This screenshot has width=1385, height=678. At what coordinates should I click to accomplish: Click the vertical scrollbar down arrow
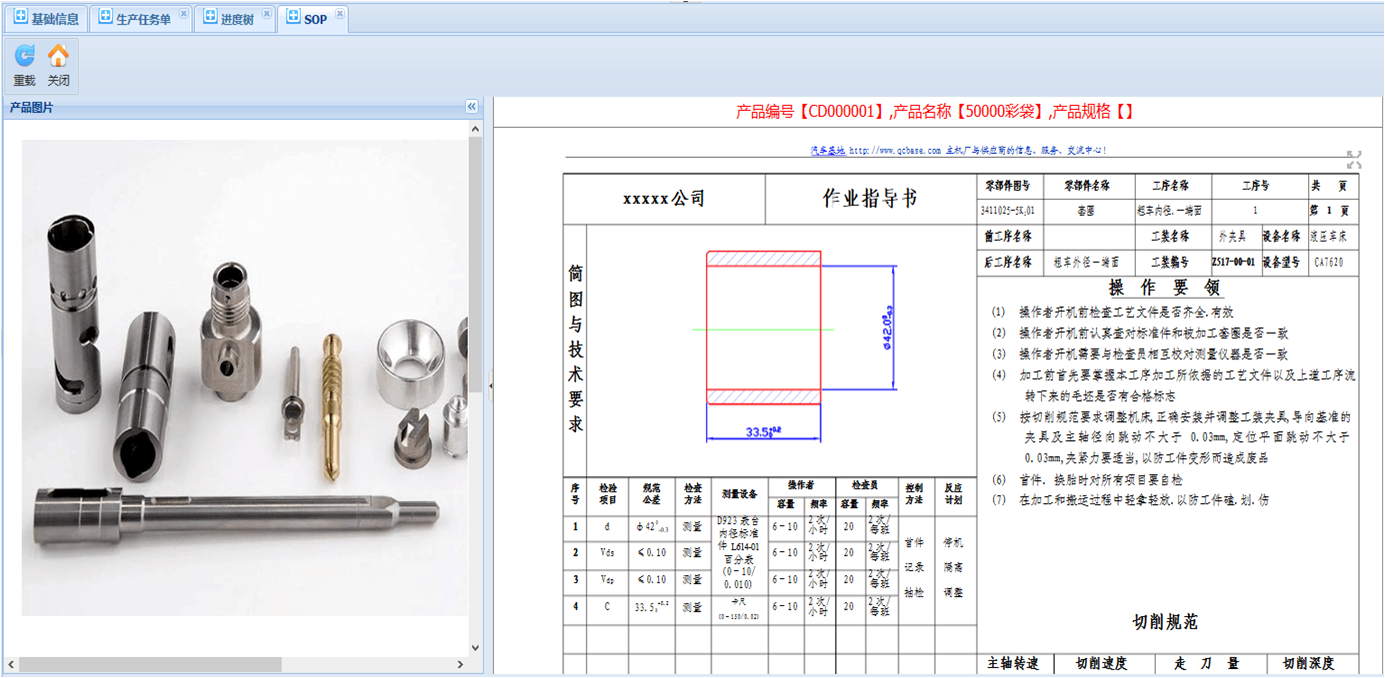coord(476,648)
